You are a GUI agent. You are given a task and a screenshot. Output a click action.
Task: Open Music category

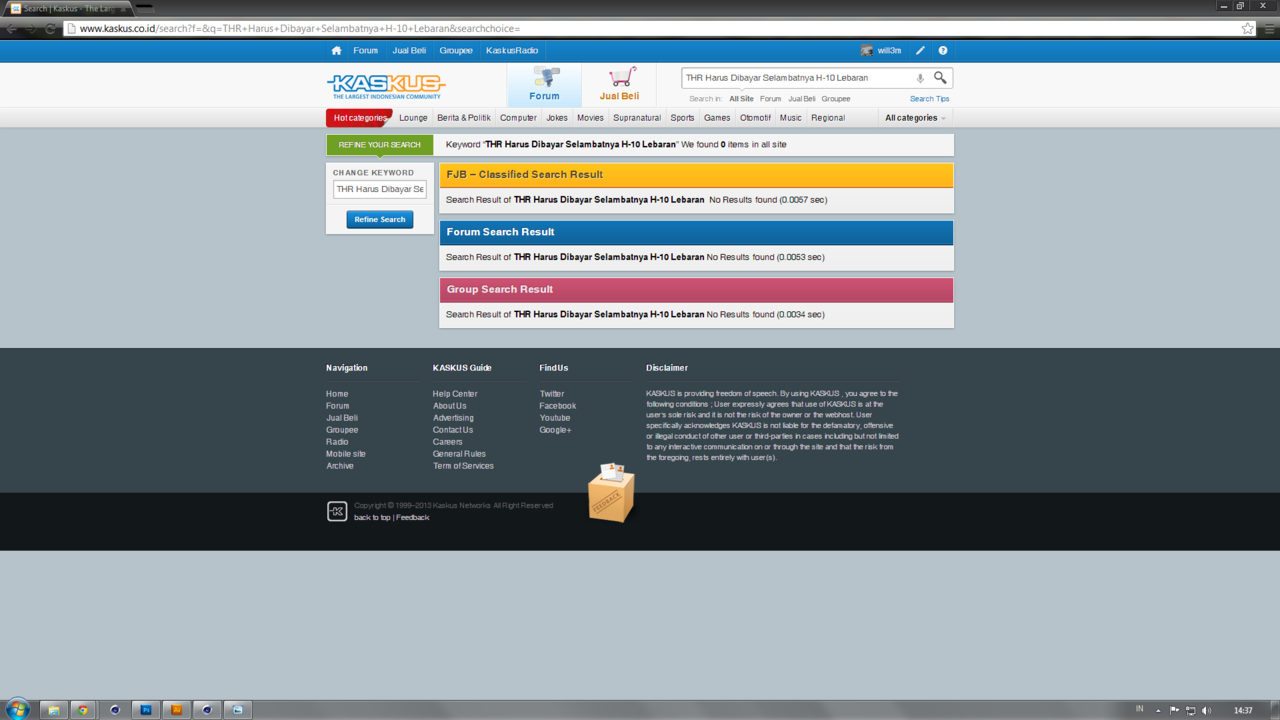click(790, 118)
